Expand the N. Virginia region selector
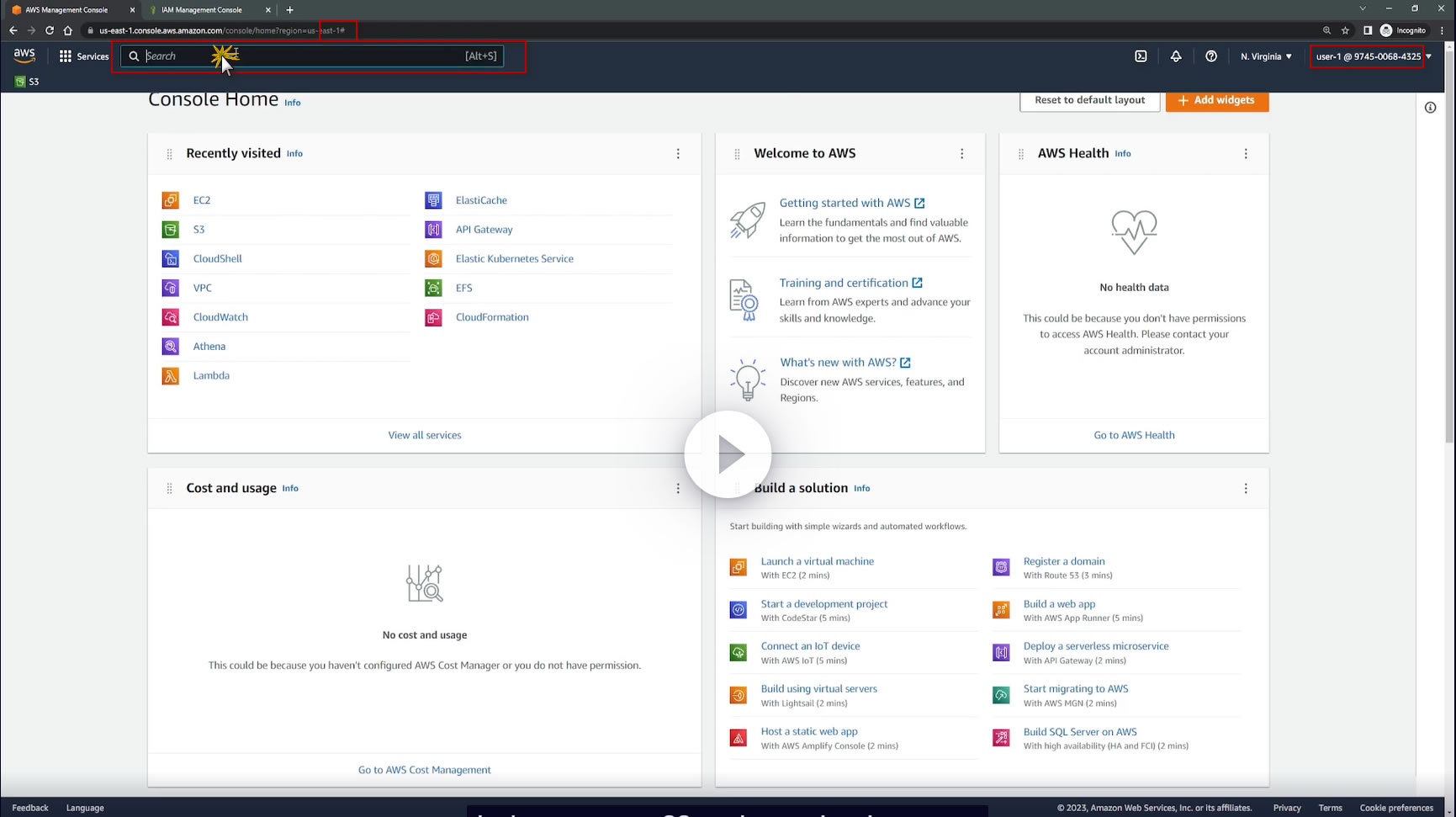The image size is (1456, 817). pos(1266,56)
